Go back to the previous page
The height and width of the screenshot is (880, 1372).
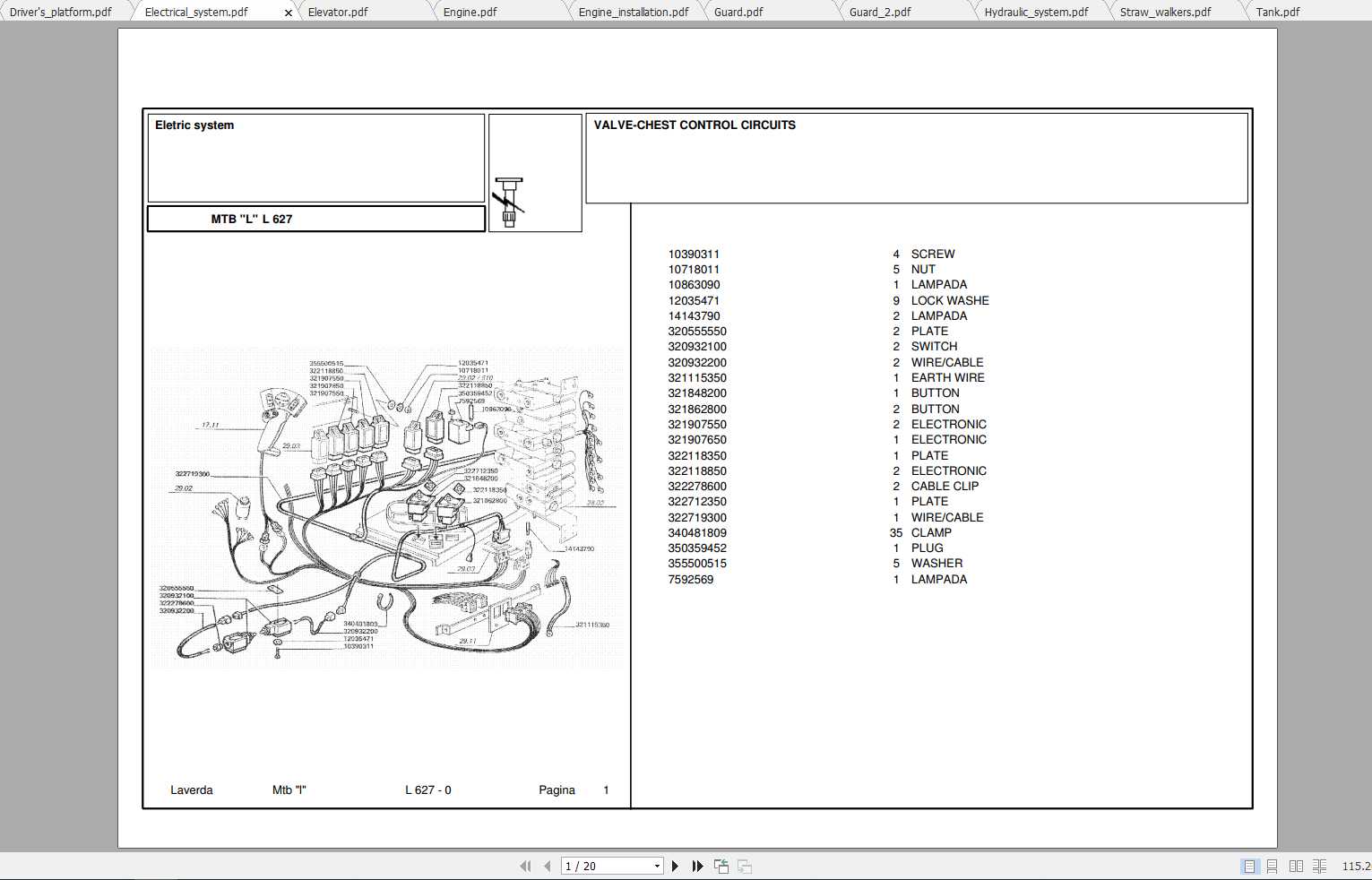tap(548, 866)
